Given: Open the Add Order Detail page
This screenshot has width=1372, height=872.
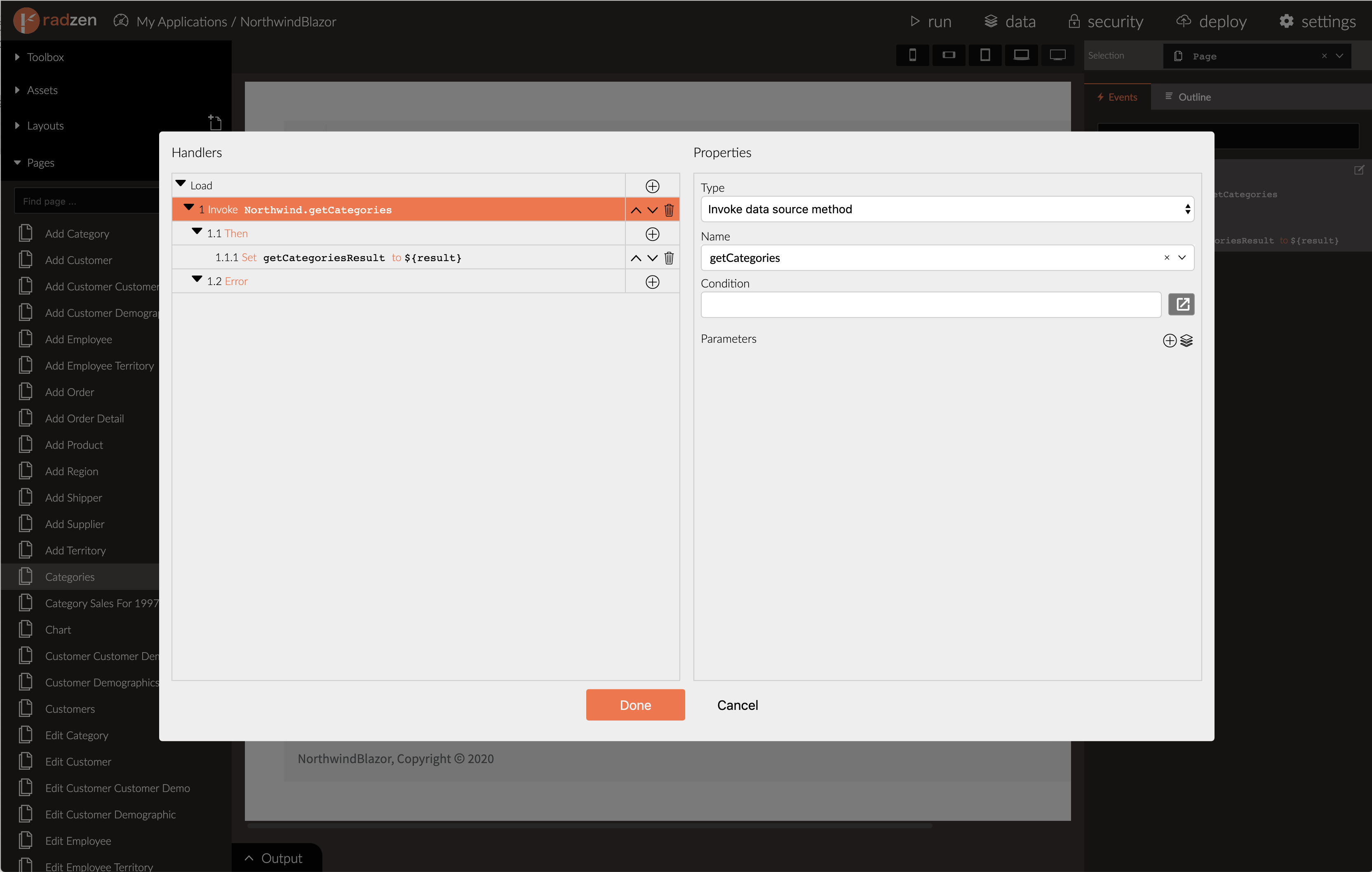Looking at the screenshot, I should pyautogui.click(x=85, y=418).
